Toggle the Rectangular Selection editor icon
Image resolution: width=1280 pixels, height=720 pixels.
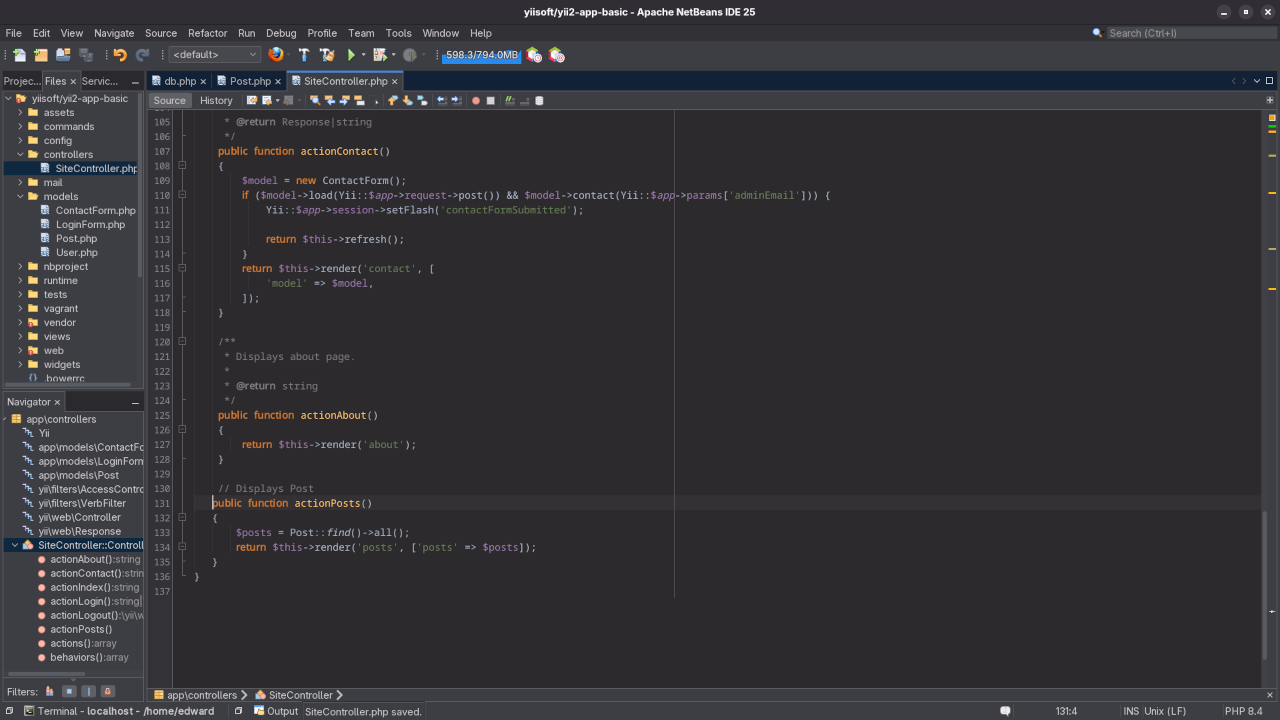[374, 100]
